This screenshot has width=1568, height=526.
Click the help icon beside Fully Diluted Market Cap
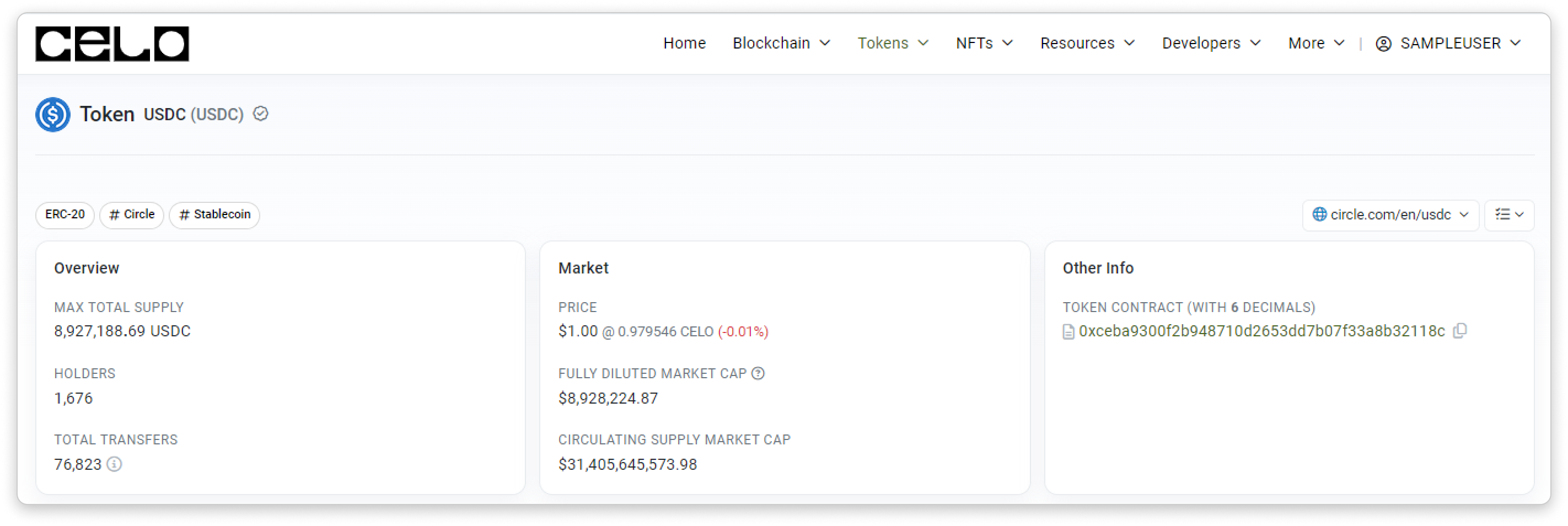point(758,373)
